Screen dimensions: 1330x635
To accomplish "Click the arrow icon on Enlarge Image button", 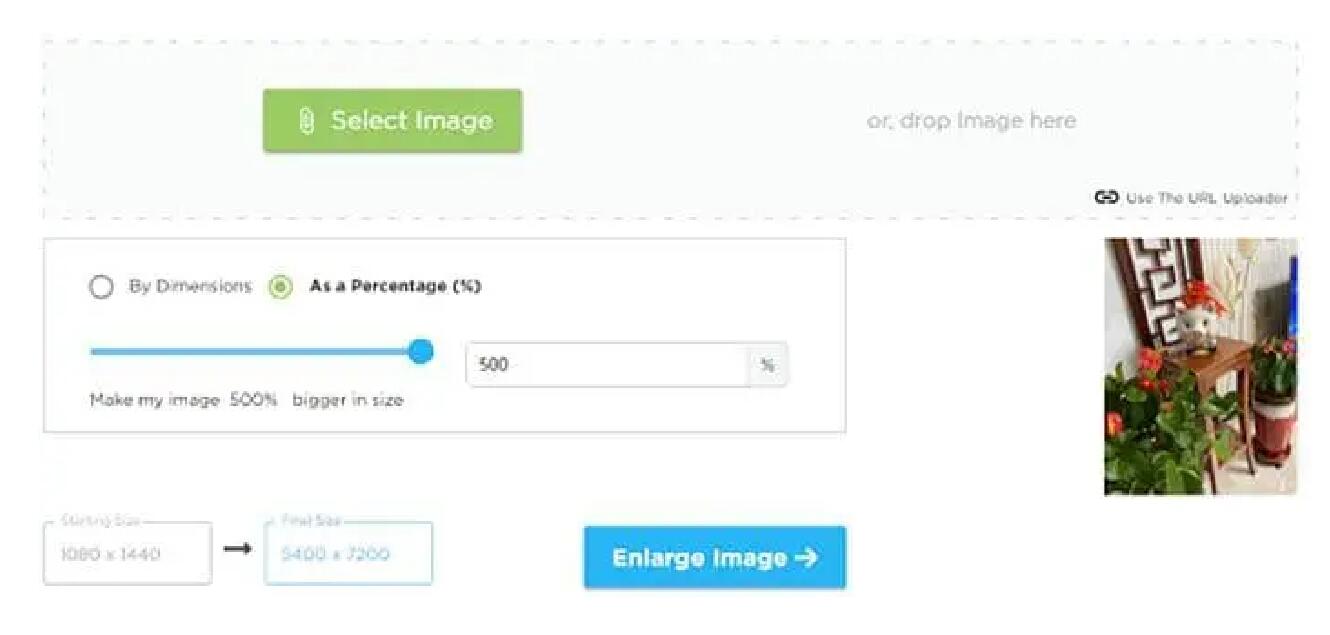I will pos(806,557).
